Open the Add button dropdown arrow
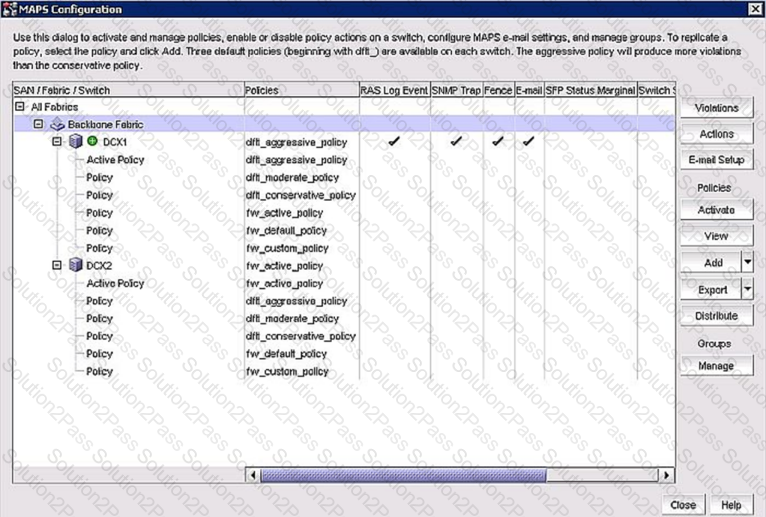Viewport: 766px width, 517px height. click(747, 262)
